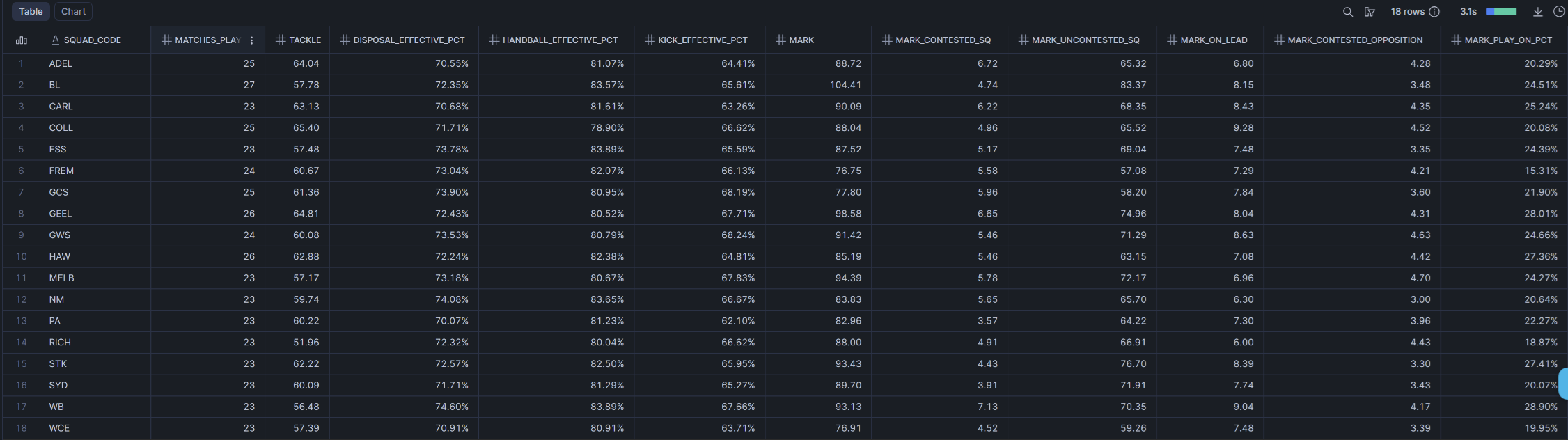Viewport: 1568px width, 440px height.
Task: Click the number-type icon on TACKLE header
Action: point(281,40)
